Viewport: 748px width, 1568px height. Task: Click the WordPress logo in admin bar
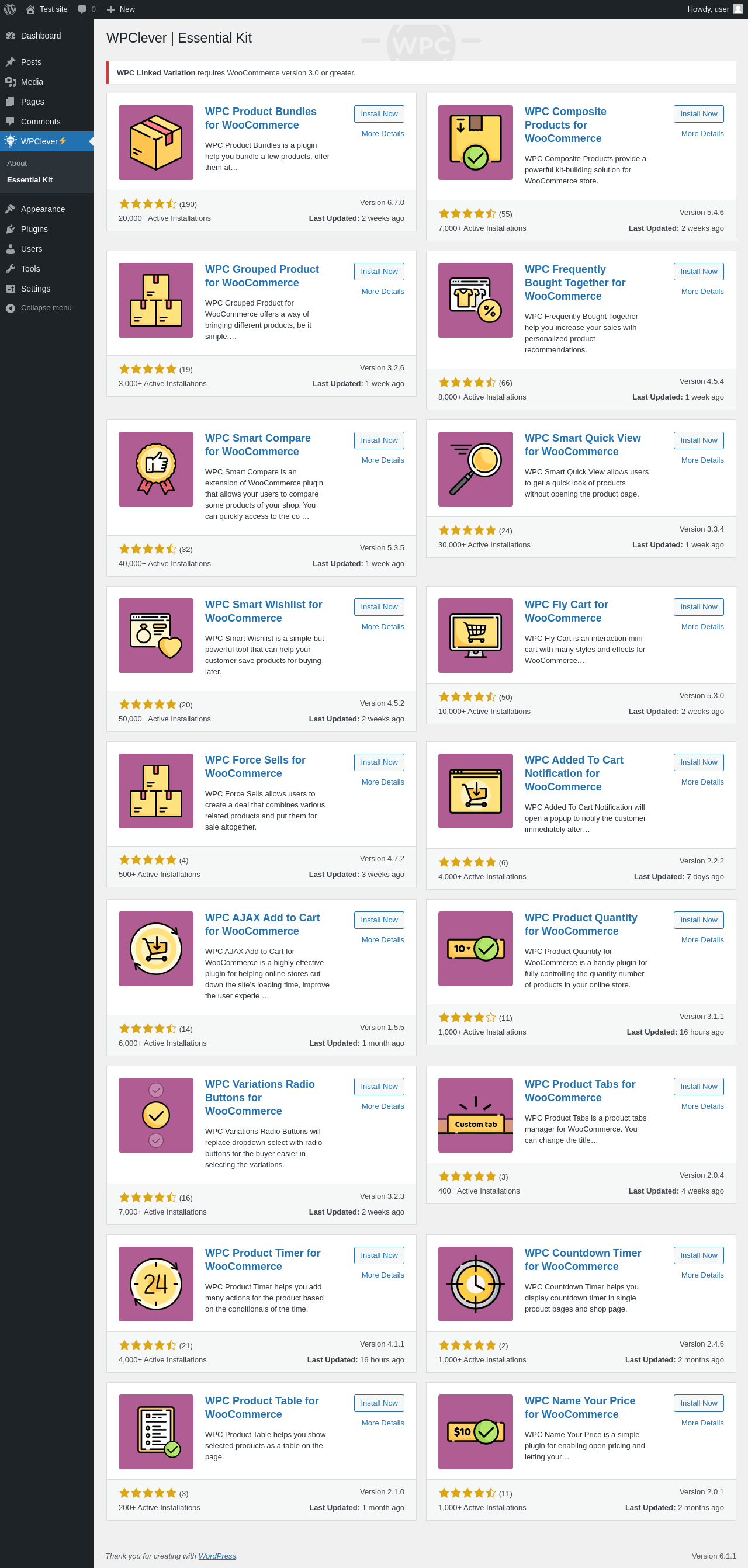pos(10,9)
